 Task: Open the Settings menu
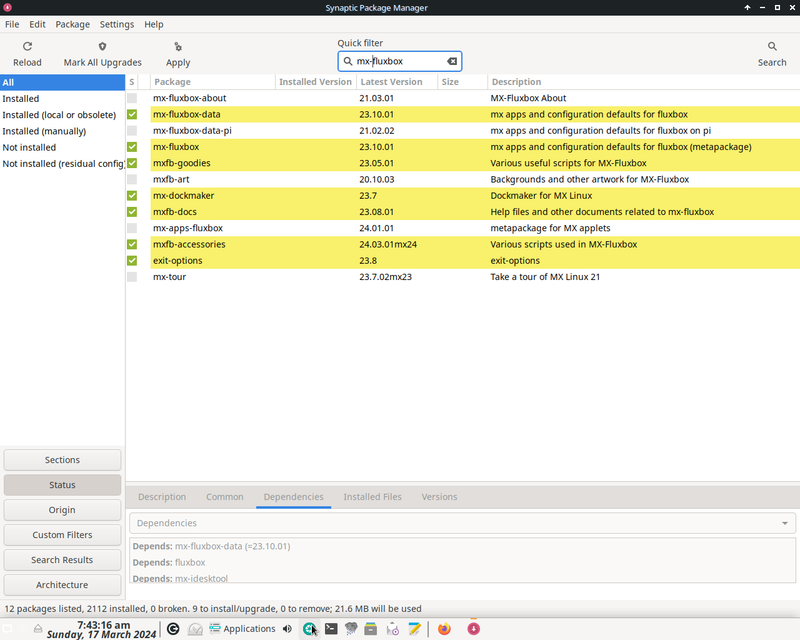(x=117, y=24)
